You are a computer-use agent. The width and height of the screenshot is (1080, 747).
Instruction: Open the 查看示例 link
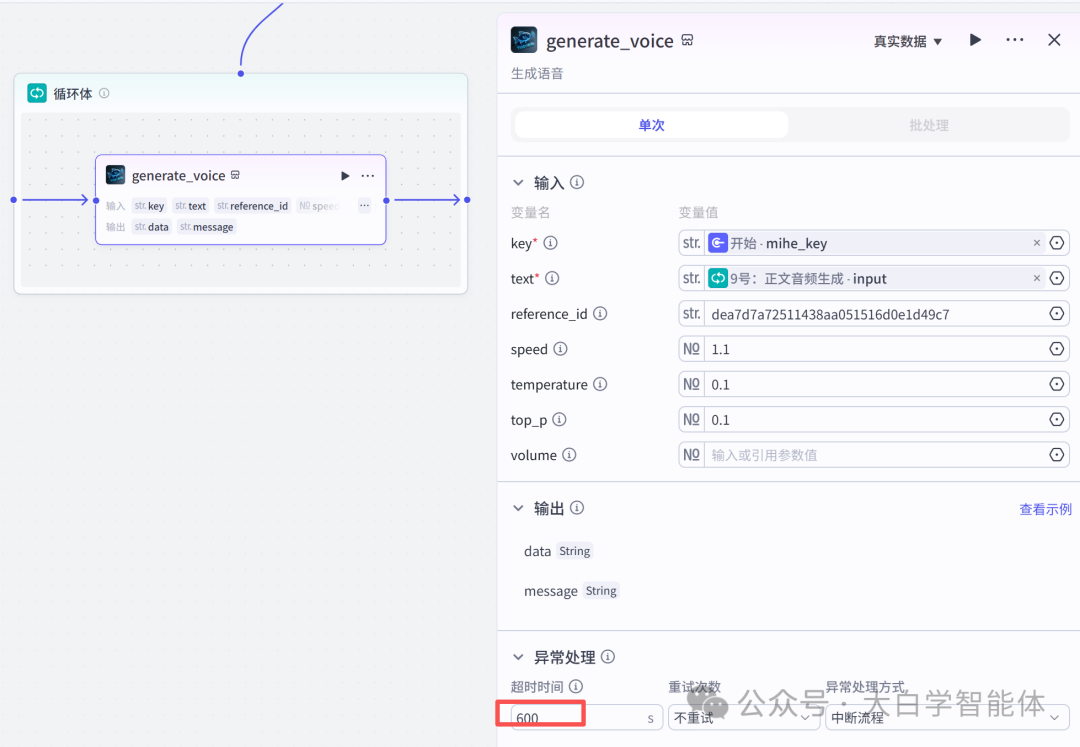coord(1045,509)
